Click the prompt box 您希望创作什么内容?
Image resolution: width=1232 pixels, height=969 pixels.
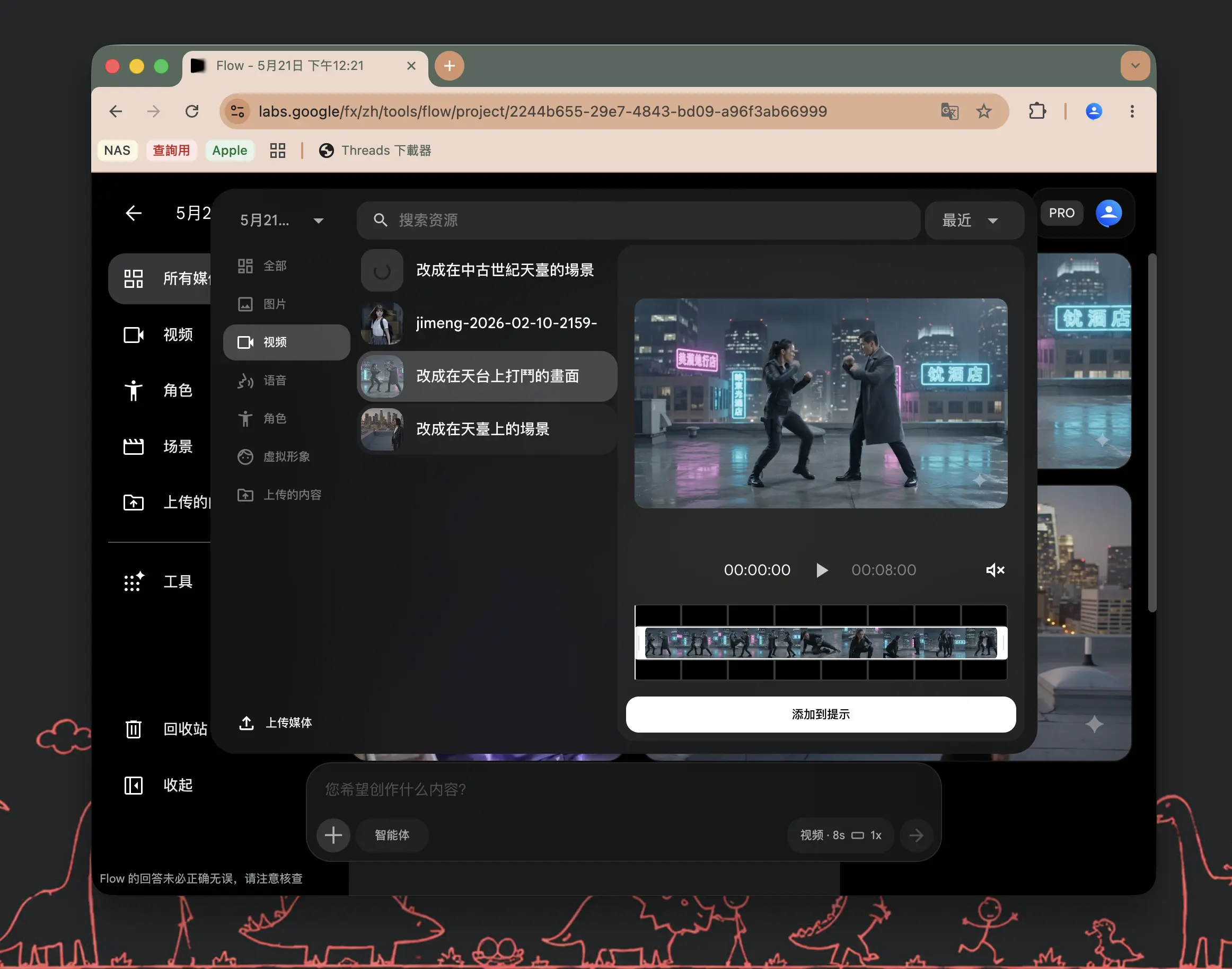[623, 790]
